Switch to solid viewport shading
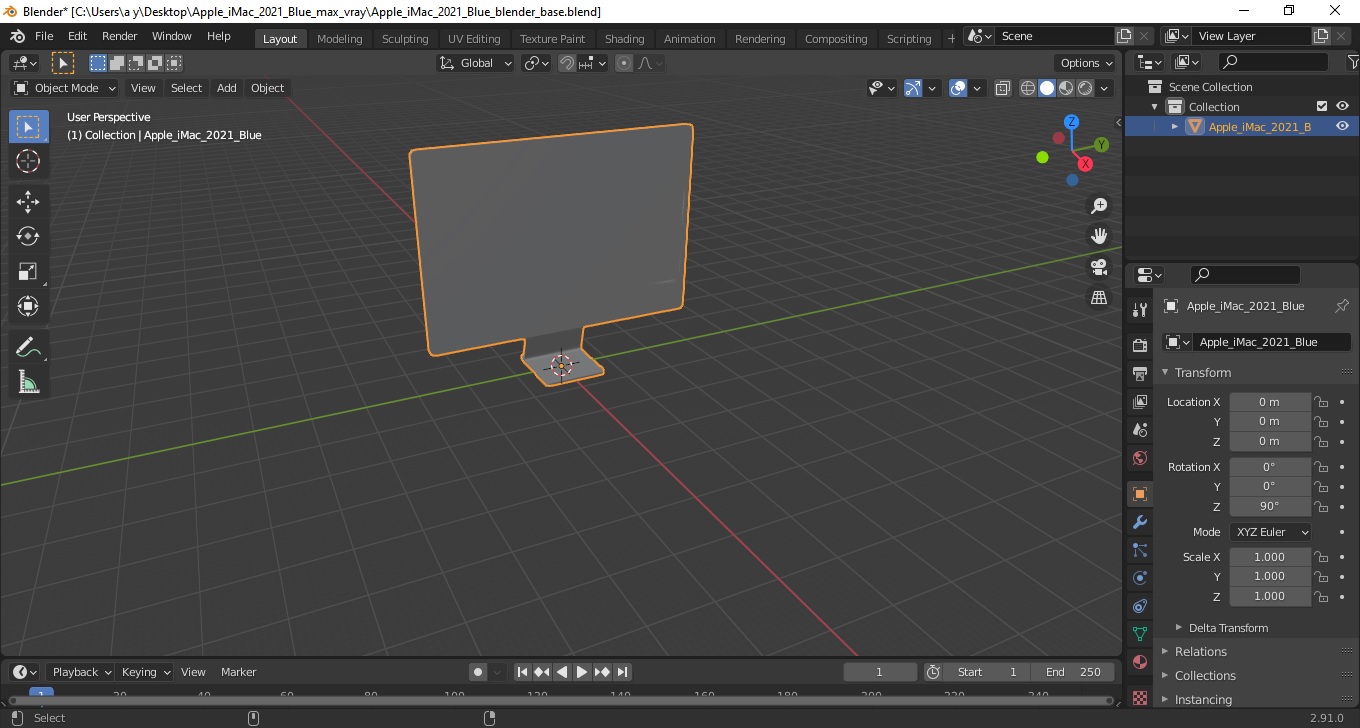The image size is (1360, 728). coord(1047,88)
